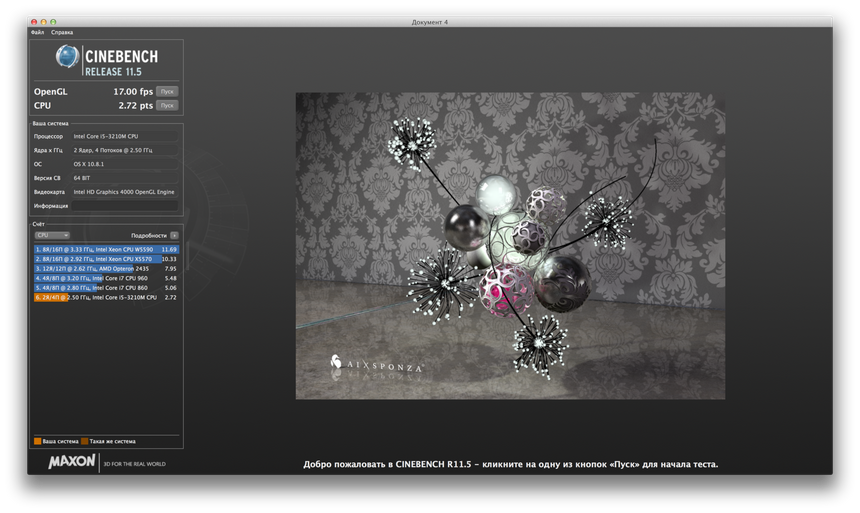Screen dimensions: 860x513
Task: Click the window title Документ 4
Action: [429, 22]
